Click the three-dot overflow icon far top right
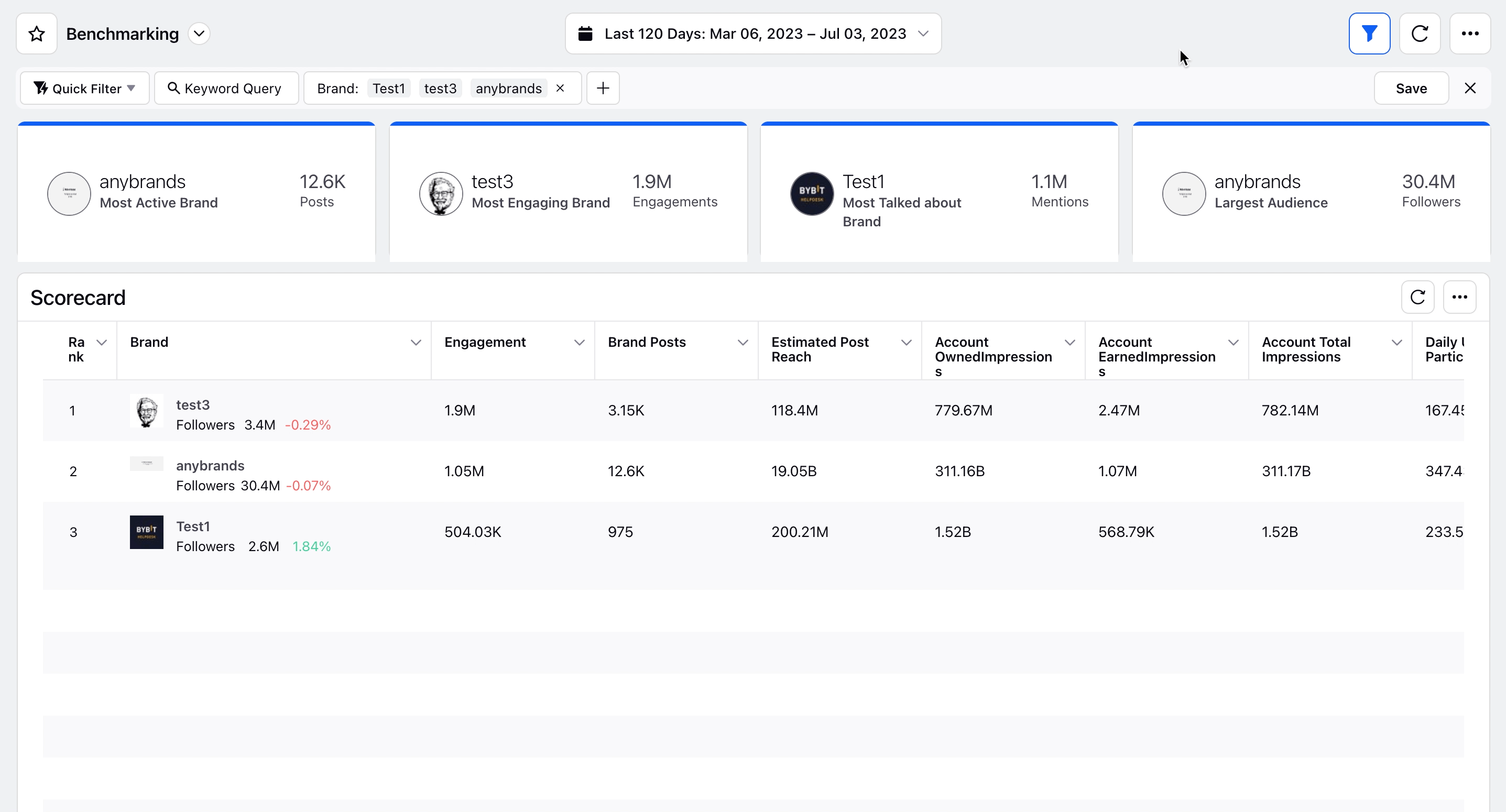This screenshot has width=1506, height=812. (x=1472, y=34)
